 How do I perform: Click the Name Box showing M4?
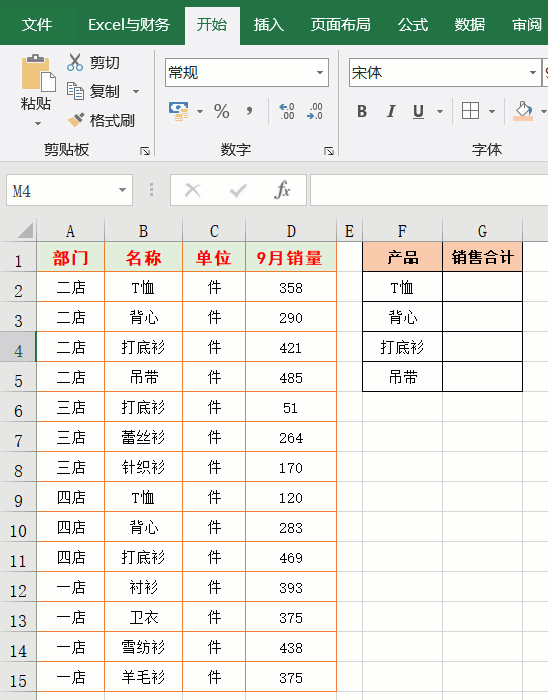pyautogui.click(x=69, y=190)
